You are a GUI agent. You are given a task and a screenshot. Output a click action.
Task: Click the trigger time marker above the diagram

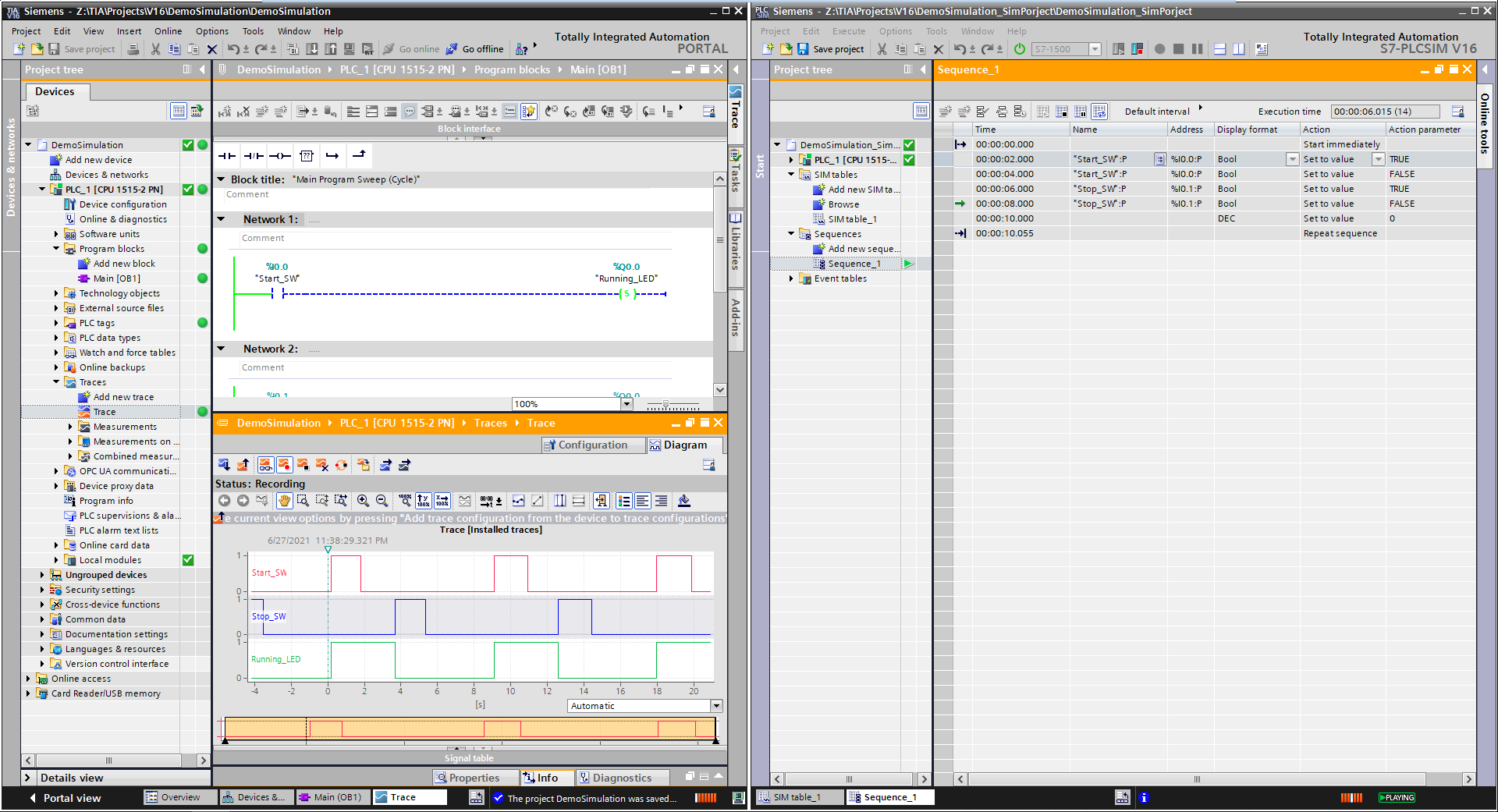pyautogui.click(x=328, y=550)
